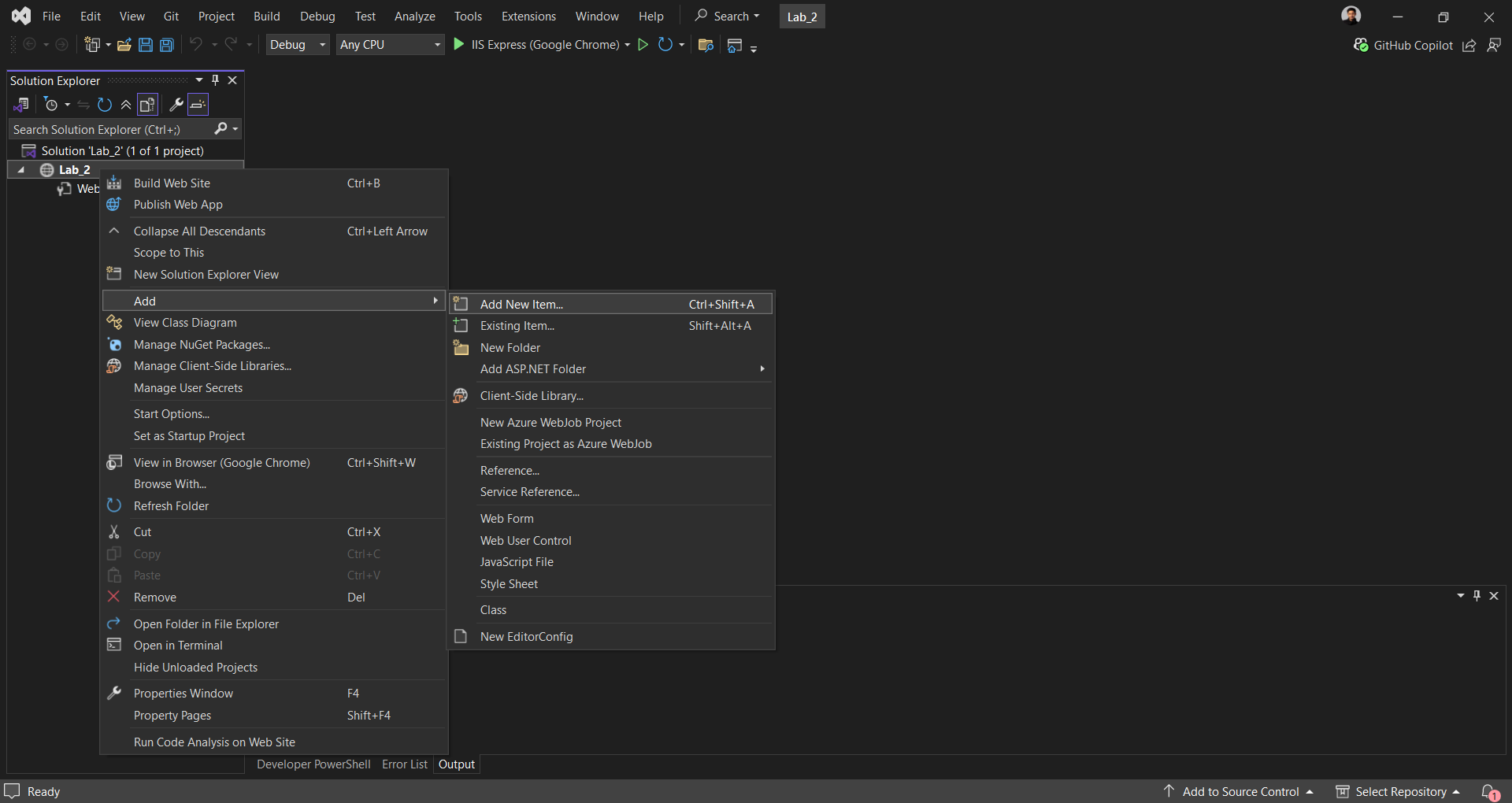Click New EditorConfig in Add submenu
Viewport: 1512px width, 803px height.
[610, 637]
